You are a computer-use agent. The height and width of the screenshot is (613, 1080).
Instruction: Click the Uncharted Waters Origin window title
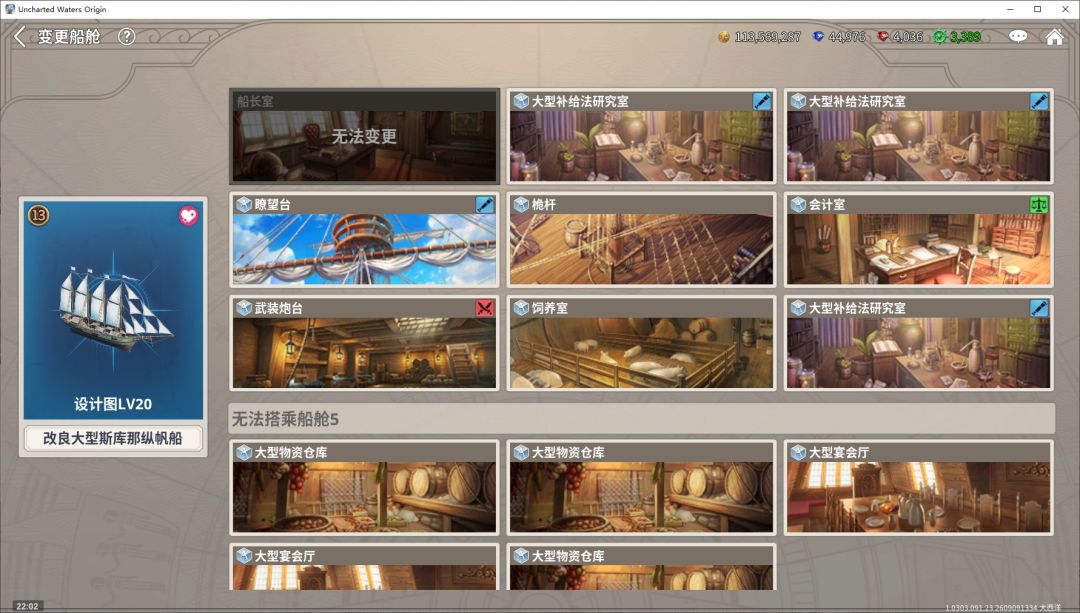click(x=62, y=9)
